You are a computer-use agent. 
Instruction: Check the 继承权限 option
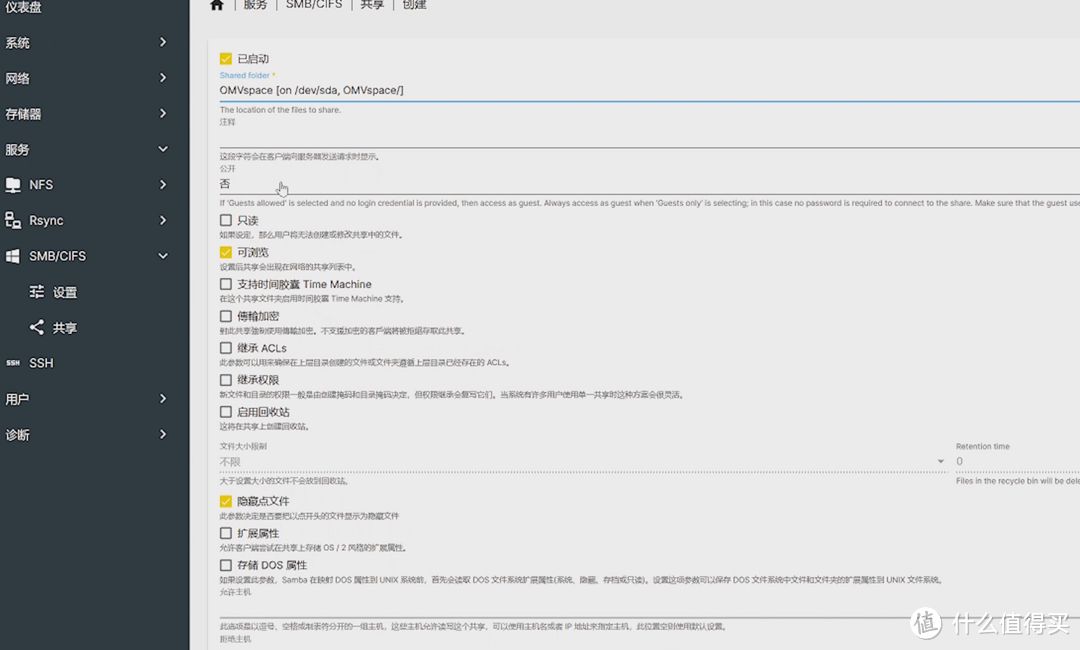click(225, 379)
